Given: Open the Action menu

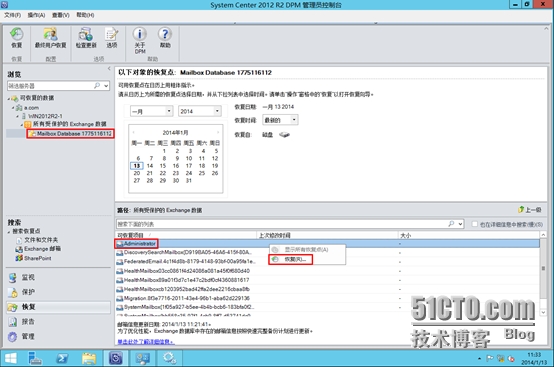Looking at the screenshot, I should click(36, 15).
